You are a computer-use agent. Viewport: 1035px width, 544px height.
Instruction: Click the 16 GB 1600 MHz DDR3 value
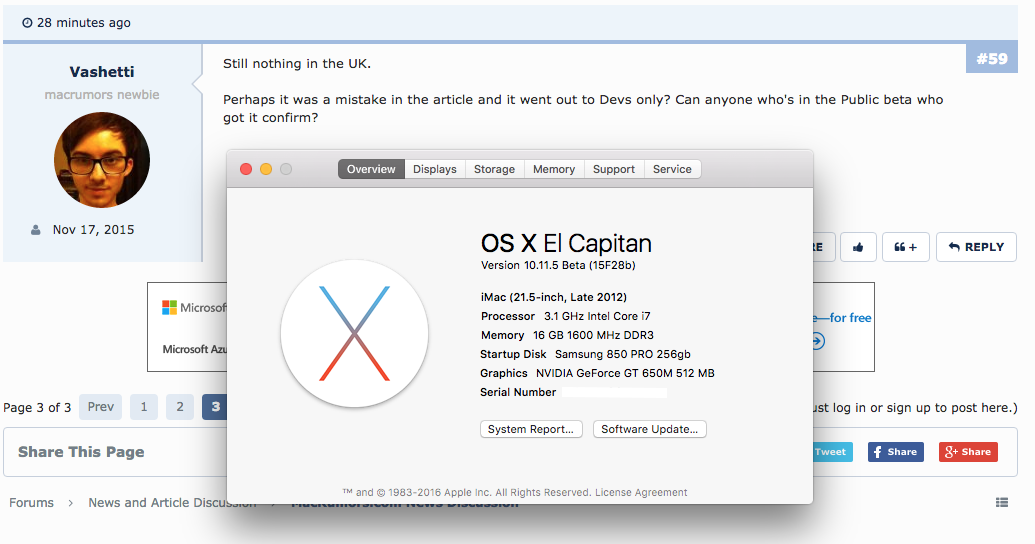[x=593, y=335]
